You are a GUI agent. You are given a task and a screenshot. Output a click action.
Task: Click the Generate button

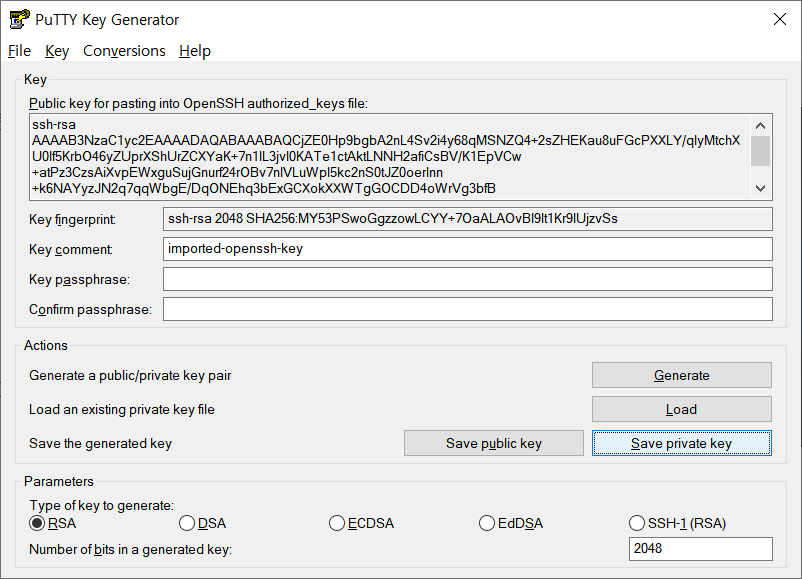coord(682,375)
